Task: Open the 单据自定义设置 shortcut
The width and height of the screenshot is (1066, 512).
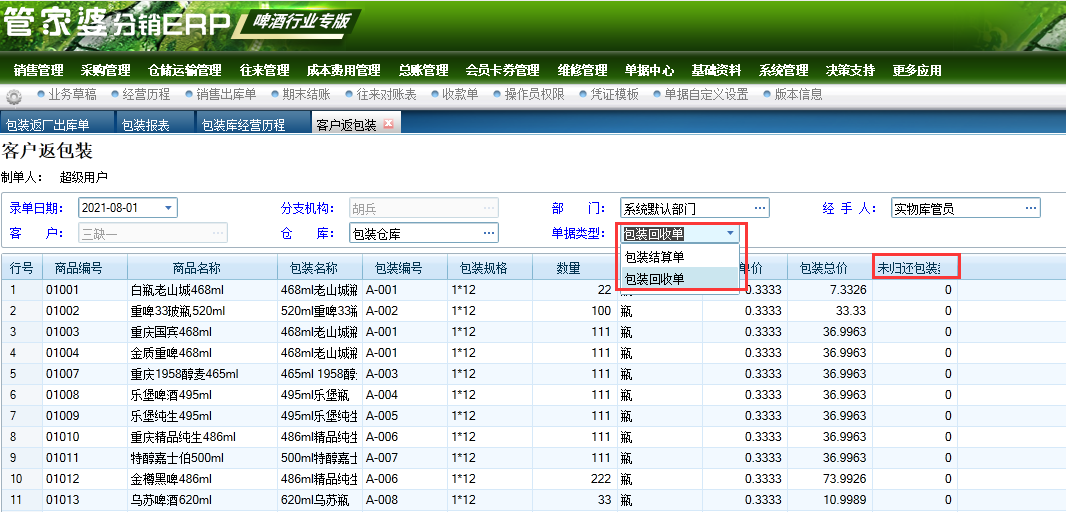Action: [x=700, y=95]
